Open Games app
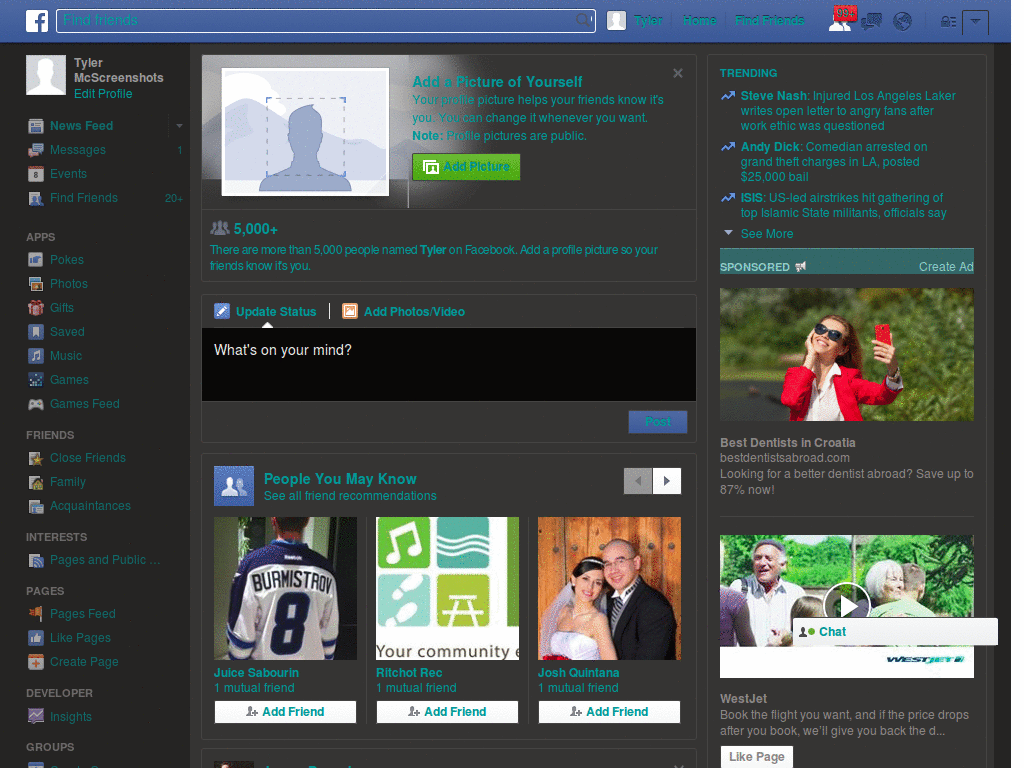 [69, 380]
